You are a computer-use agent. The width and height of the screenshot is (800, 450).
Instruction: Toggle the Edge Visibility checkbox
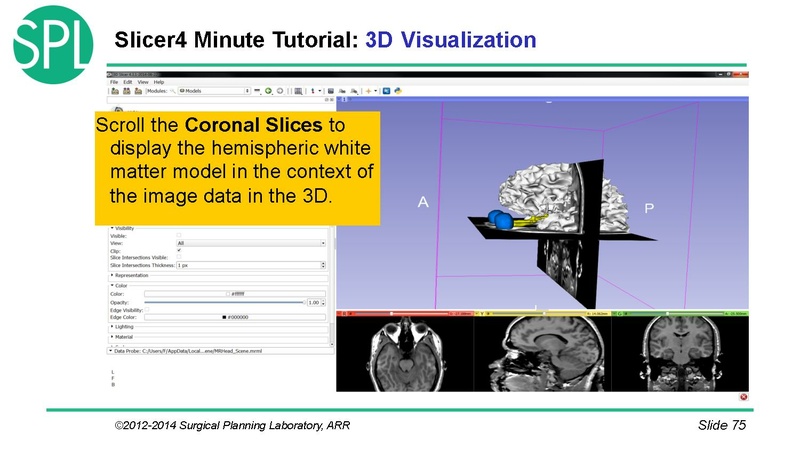(147, 310)
